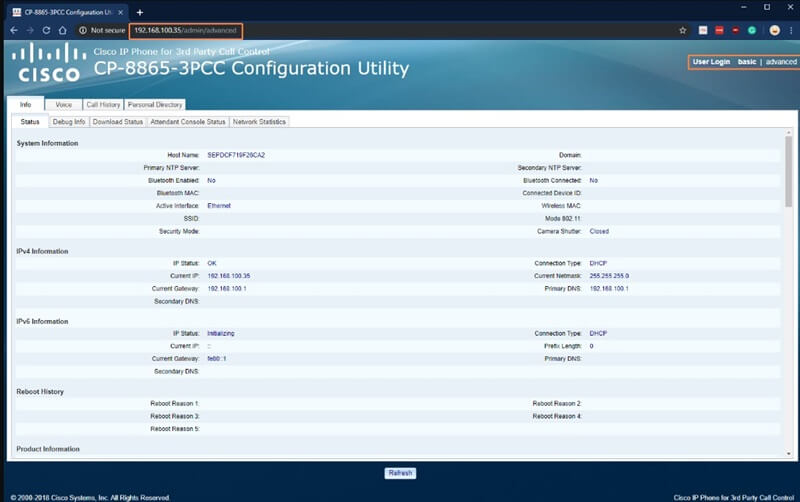Open a new browser tab

click(x=139, y=11)
